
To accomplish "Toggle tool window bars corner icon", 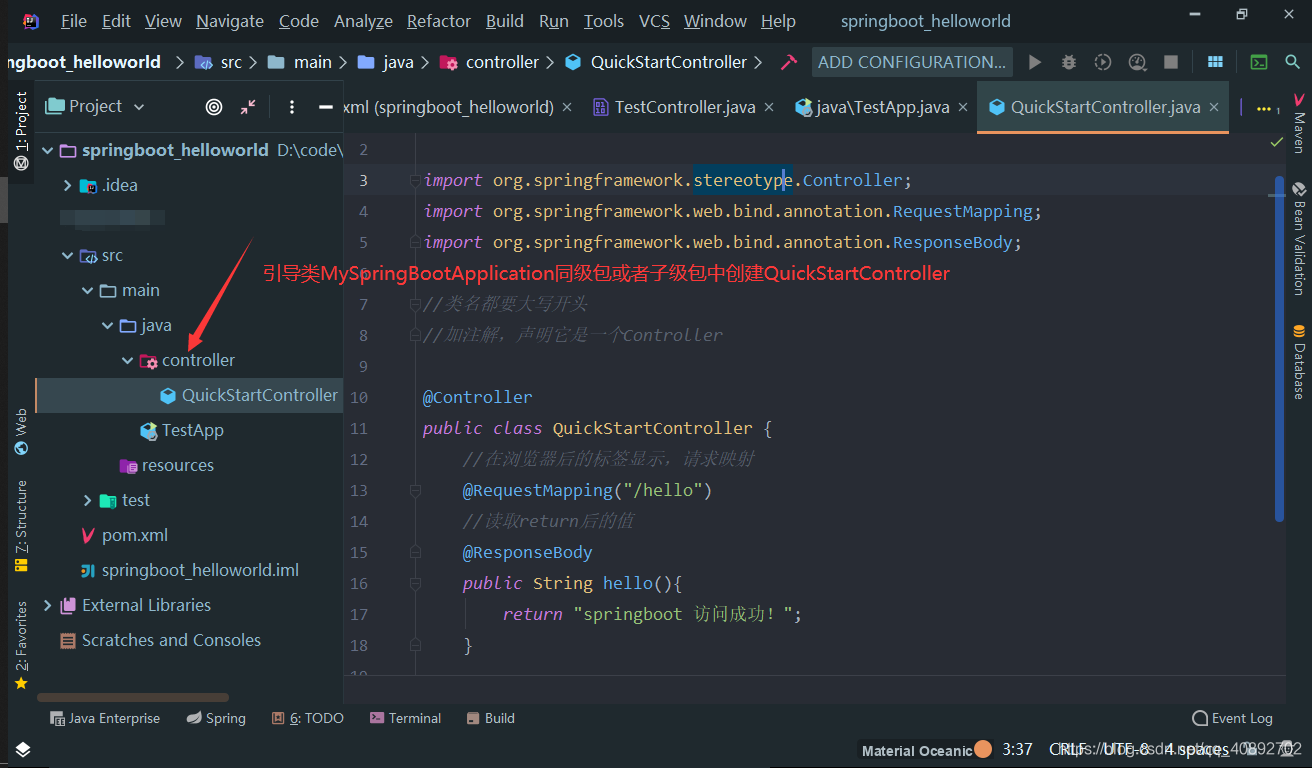I will (x=22, y=749).
